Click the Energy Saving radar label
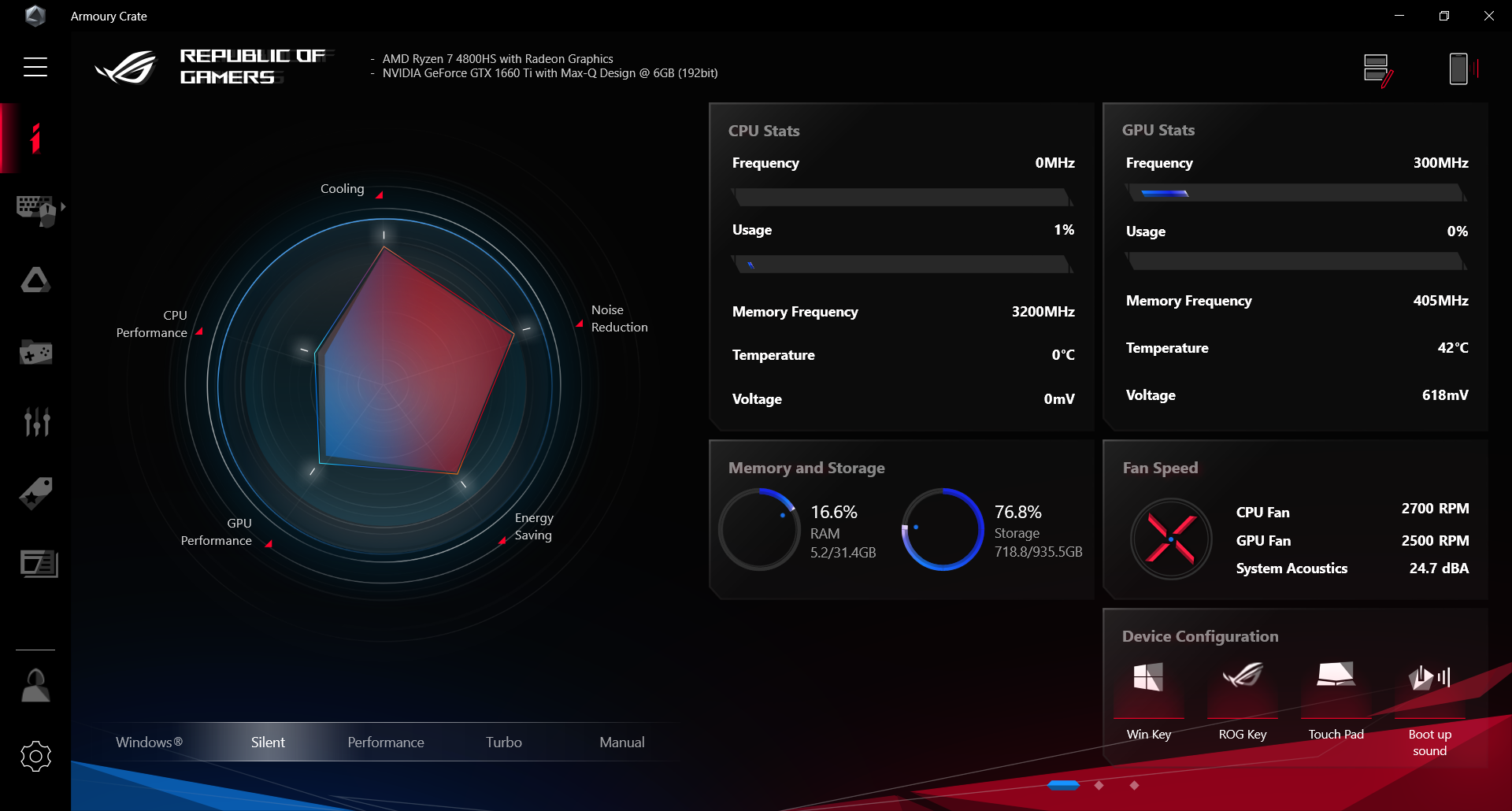This screenshot has width=1512, height=811. pyautogui.click(x=534, y=527)
